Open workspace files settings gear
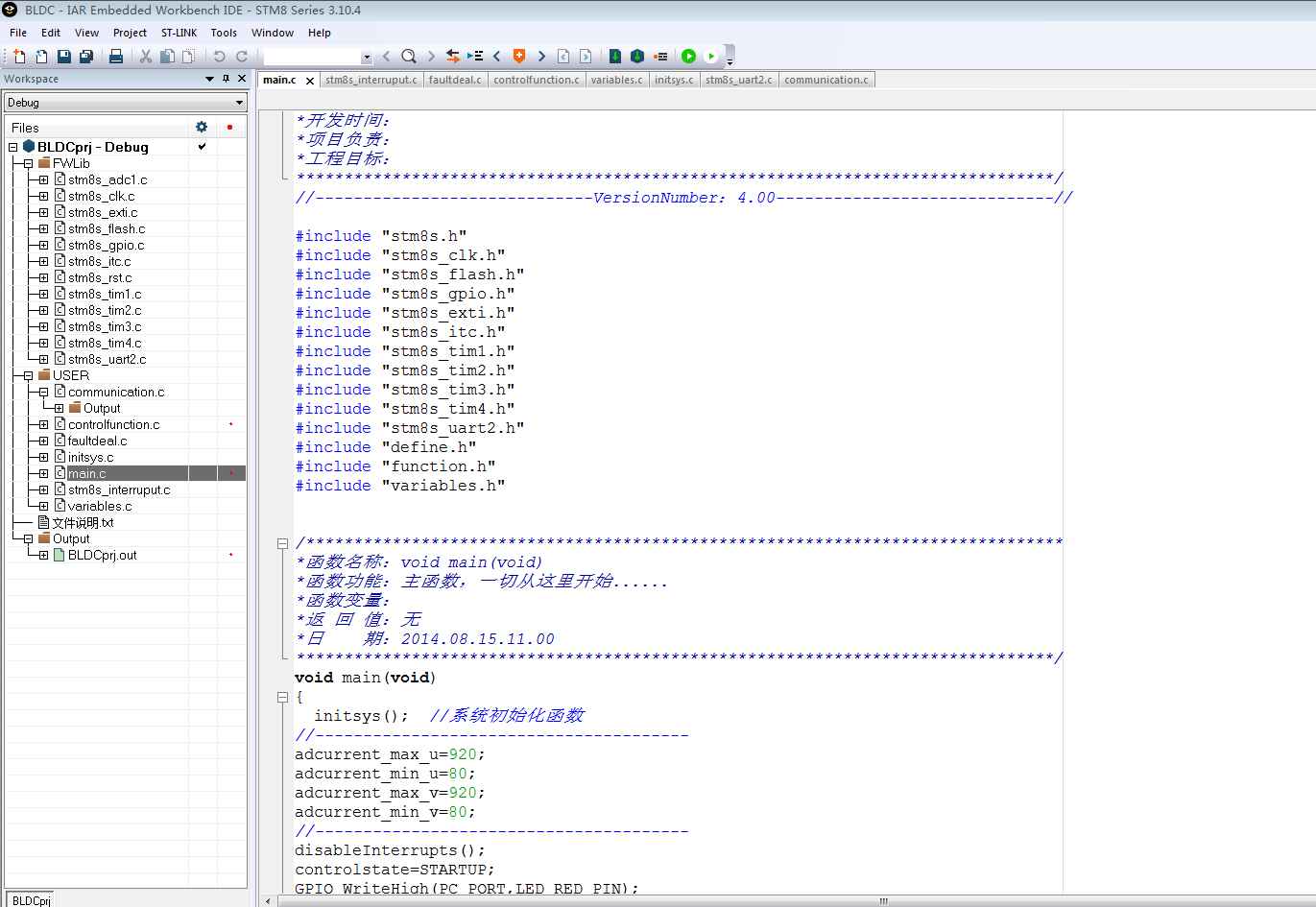 [202, 127]
